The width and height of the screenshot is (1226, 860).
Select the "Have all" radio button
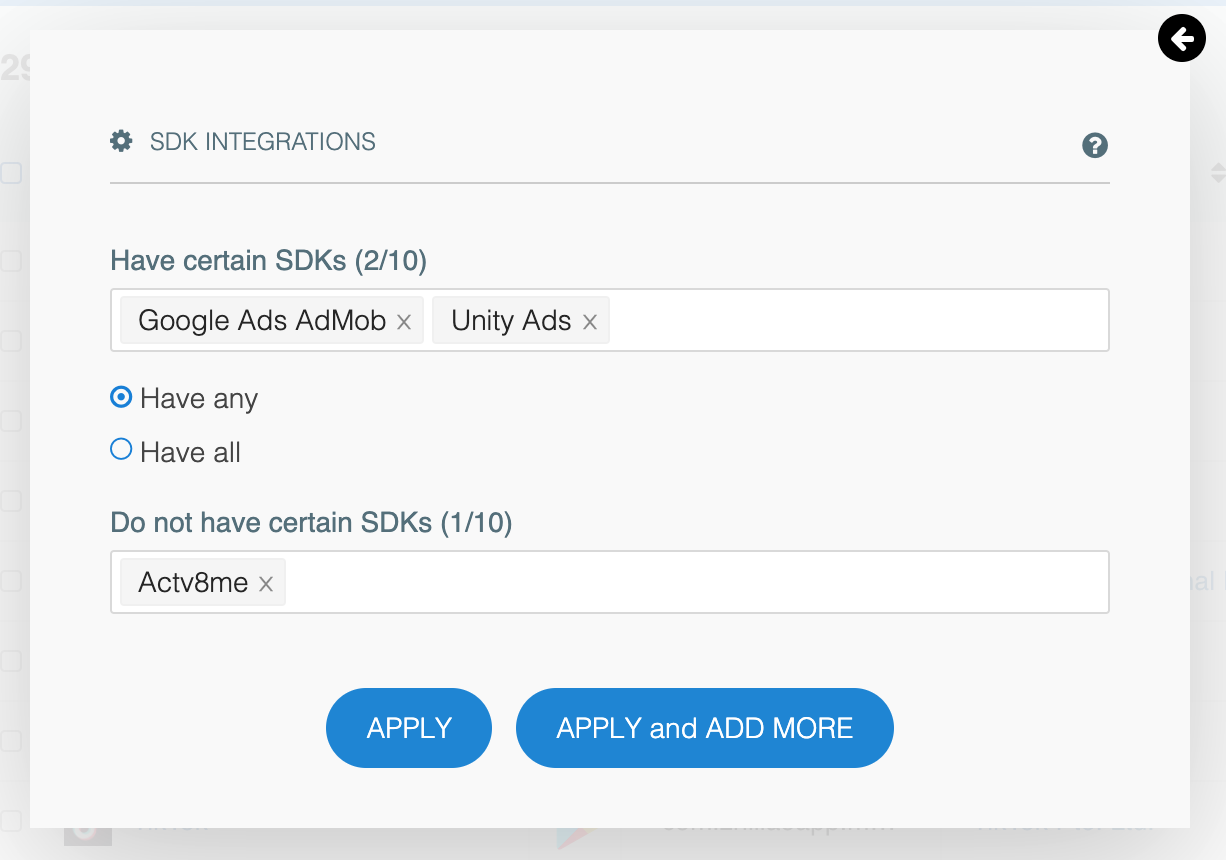(120, 449)
